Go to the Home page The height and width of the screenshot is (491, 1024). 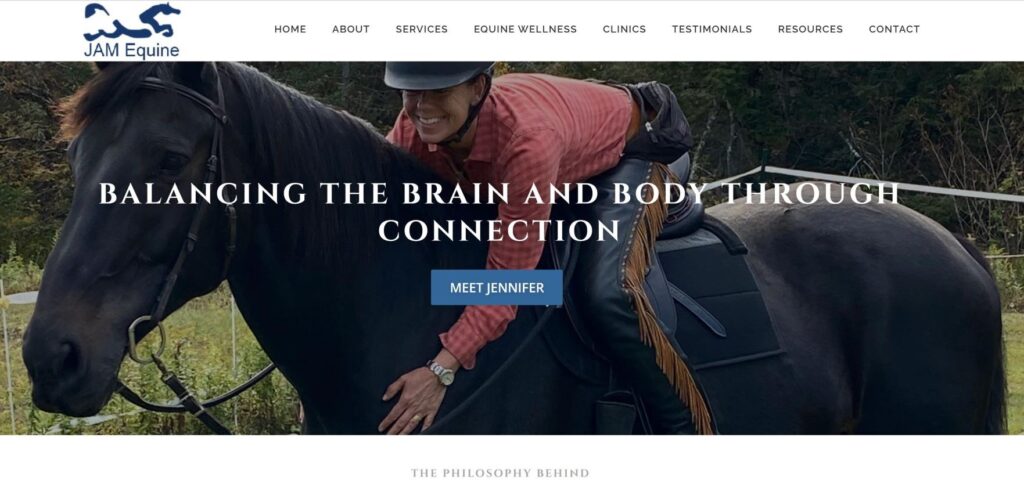pos(290,29)
